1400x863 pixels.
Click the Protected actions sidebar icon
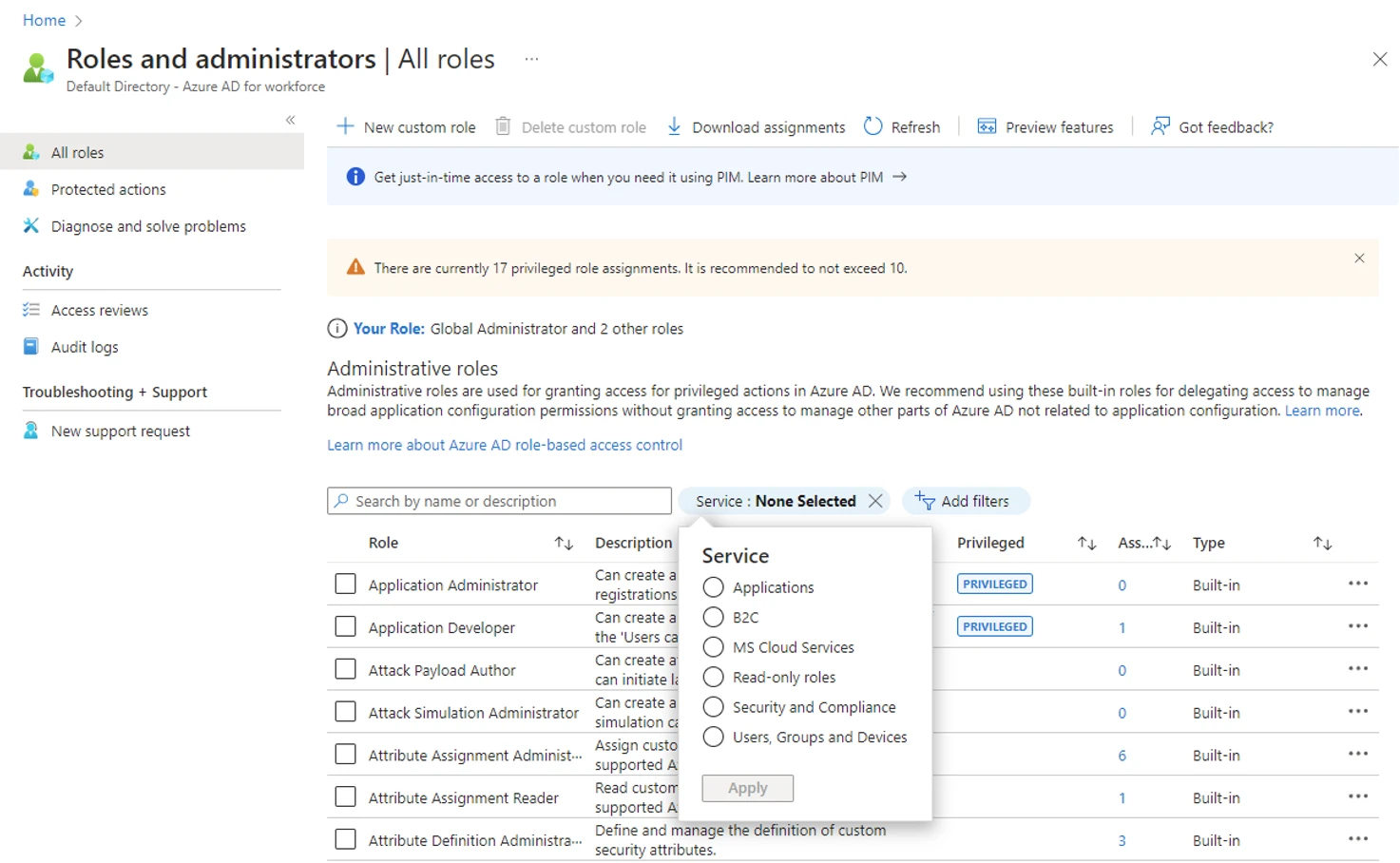(31, 189)
